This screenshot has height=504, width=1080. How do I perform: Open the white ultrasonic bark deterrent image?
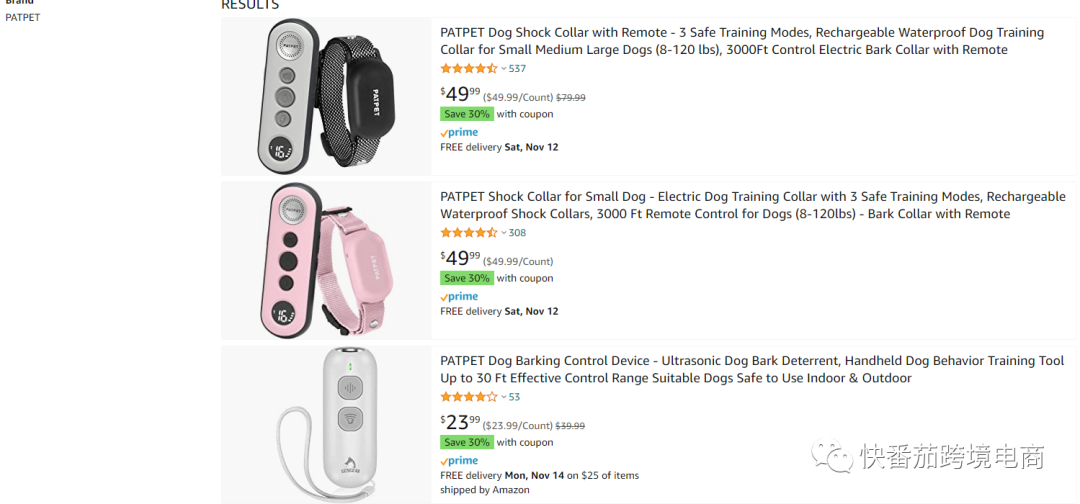pos(326,425)
